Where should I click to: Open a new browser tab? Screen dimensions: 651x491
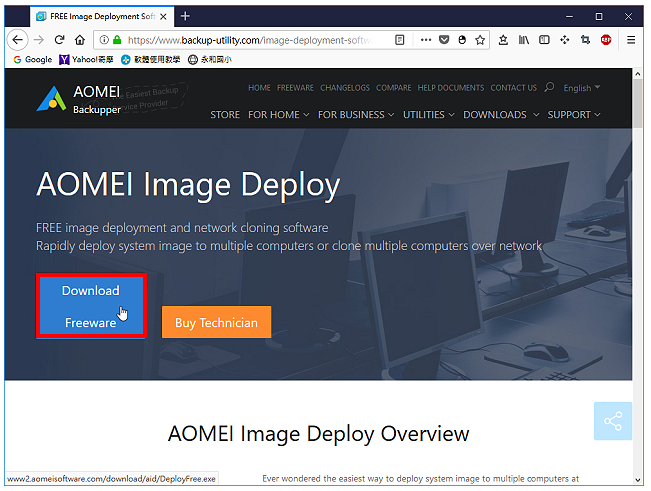[x=185, y=16]
